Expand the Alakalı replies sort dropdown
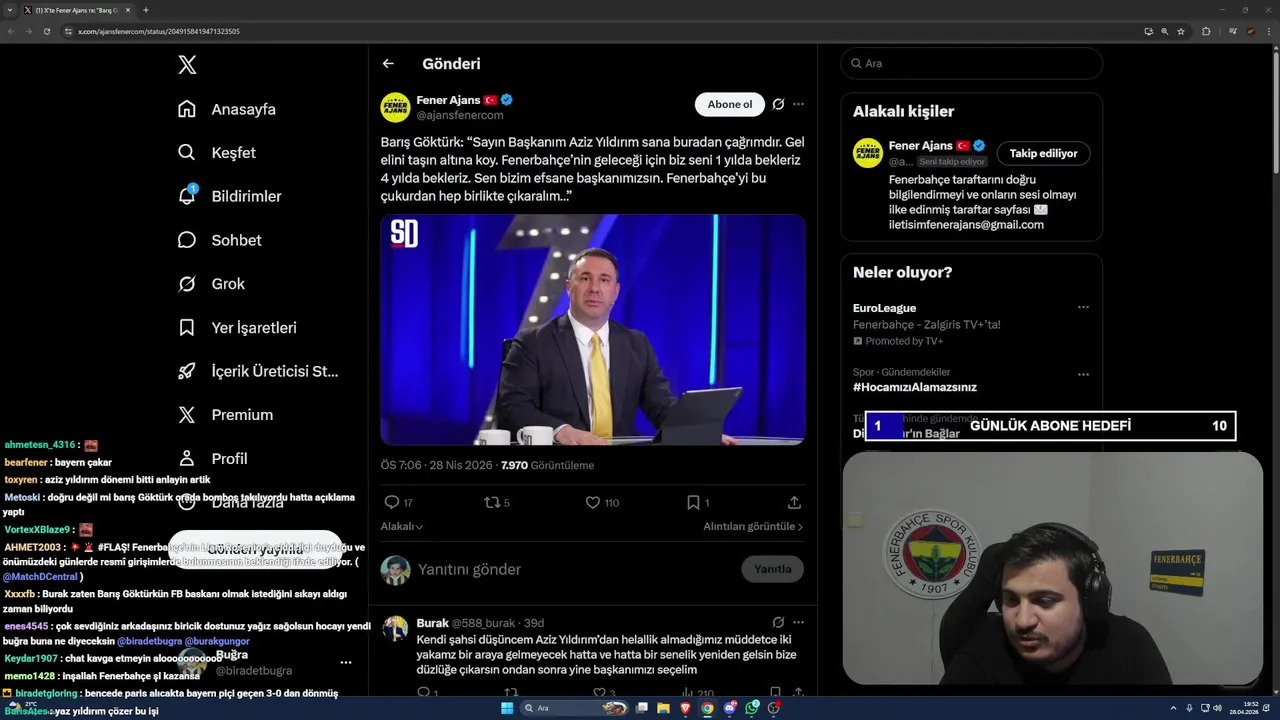Screen dimensions: 1280x720 tap(401, 526)
